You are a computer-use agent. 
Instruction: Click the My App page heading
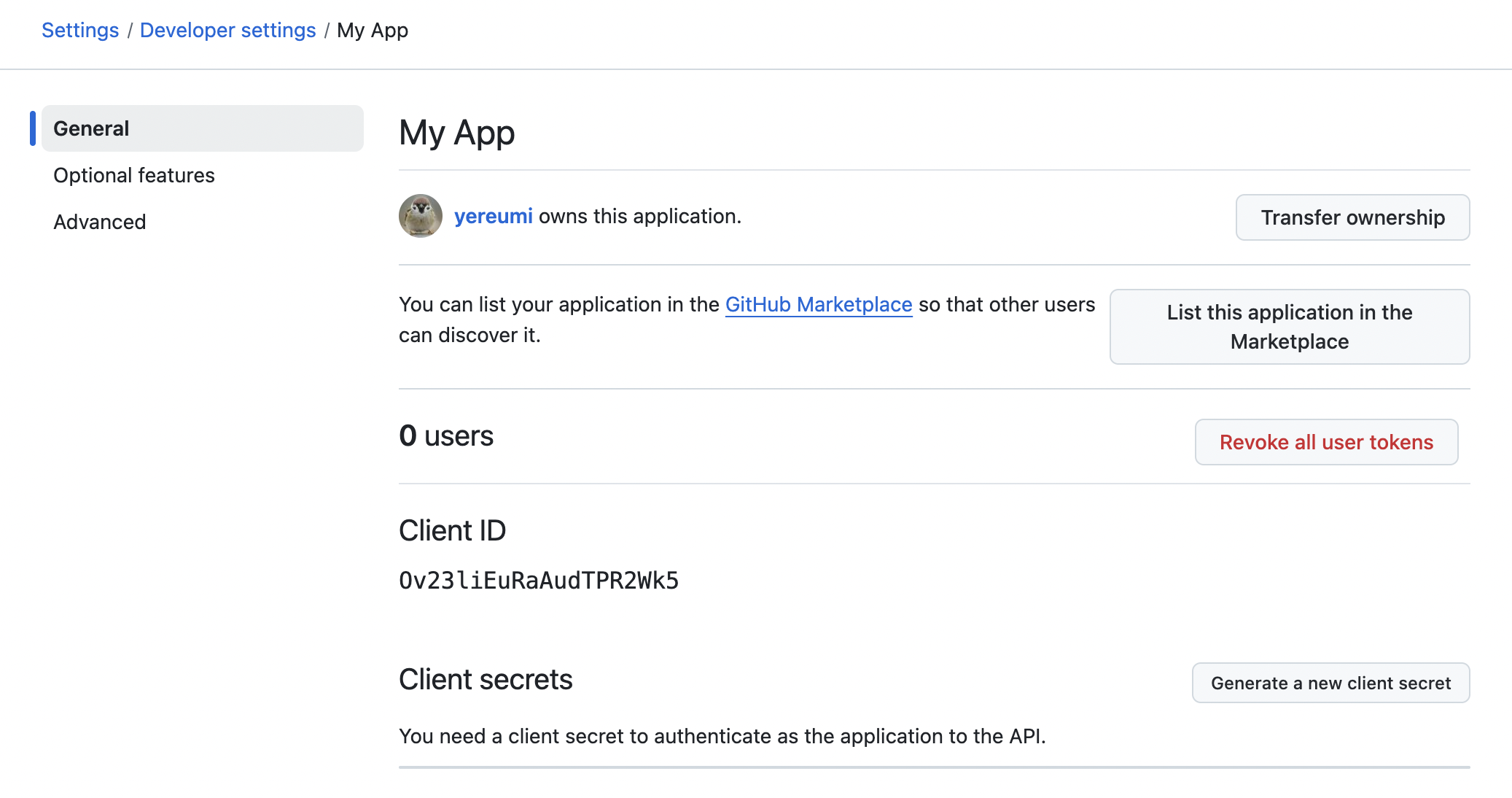(x=456, y=133)
